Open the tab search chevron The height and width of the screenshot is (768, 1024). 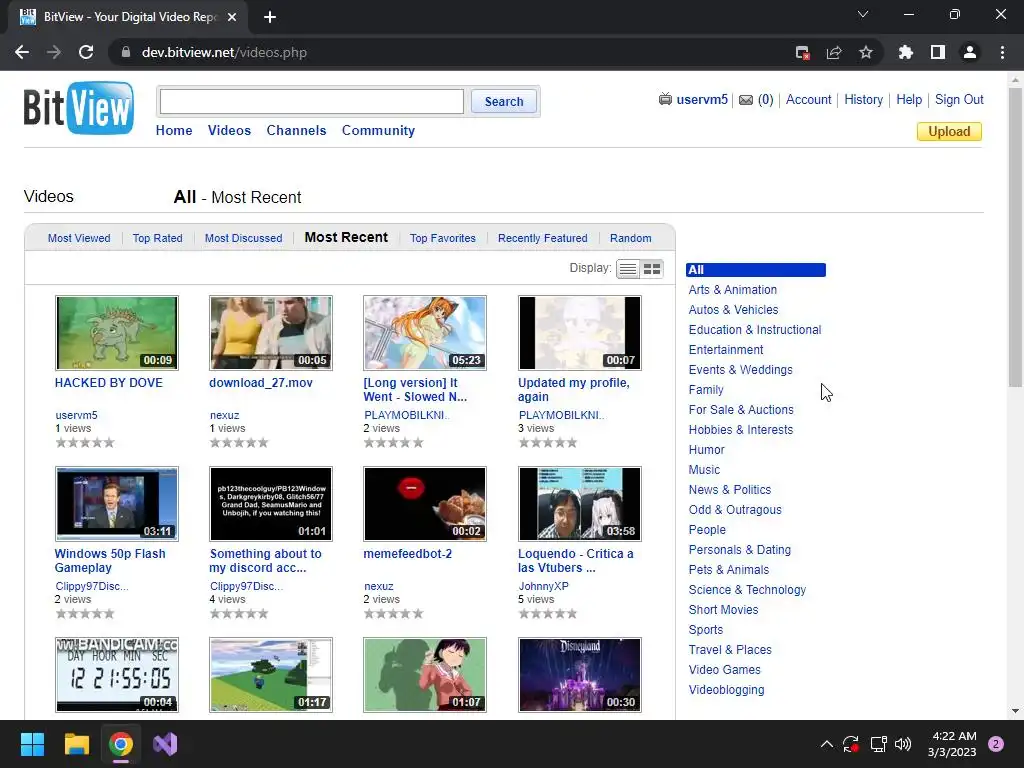tap(863, 14)
